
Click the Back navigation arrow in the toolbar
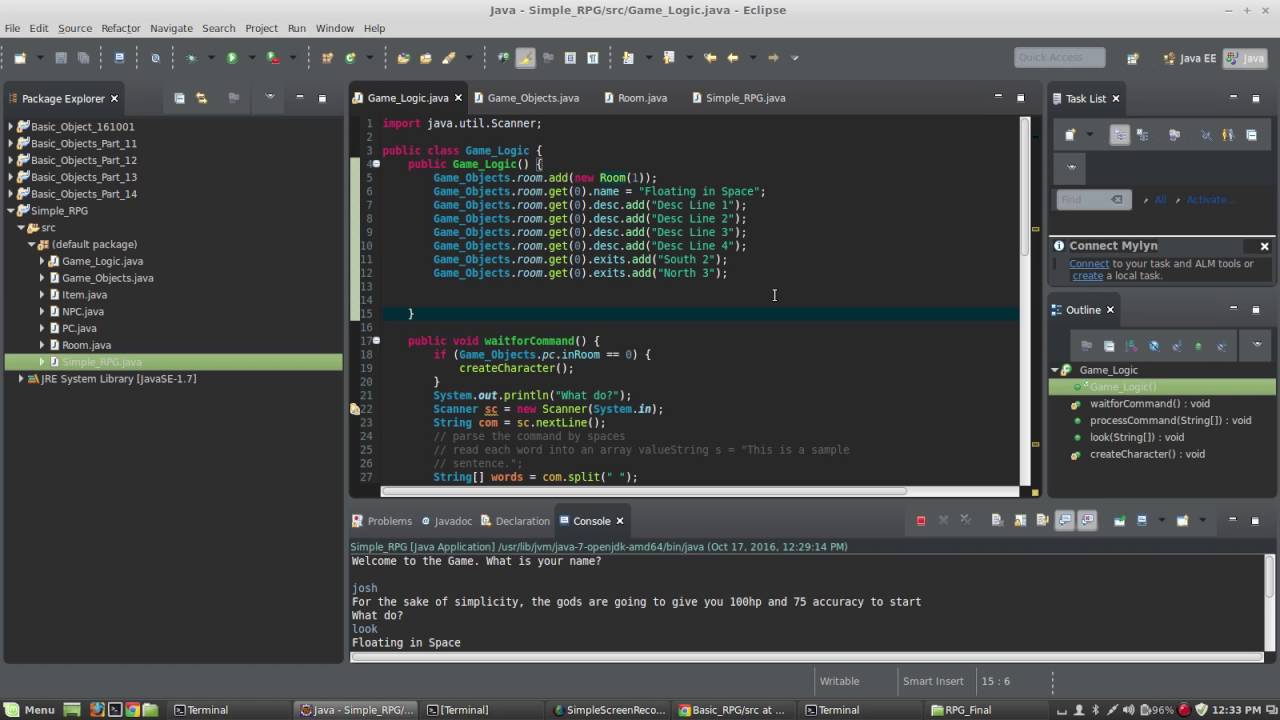coord(733,58)
